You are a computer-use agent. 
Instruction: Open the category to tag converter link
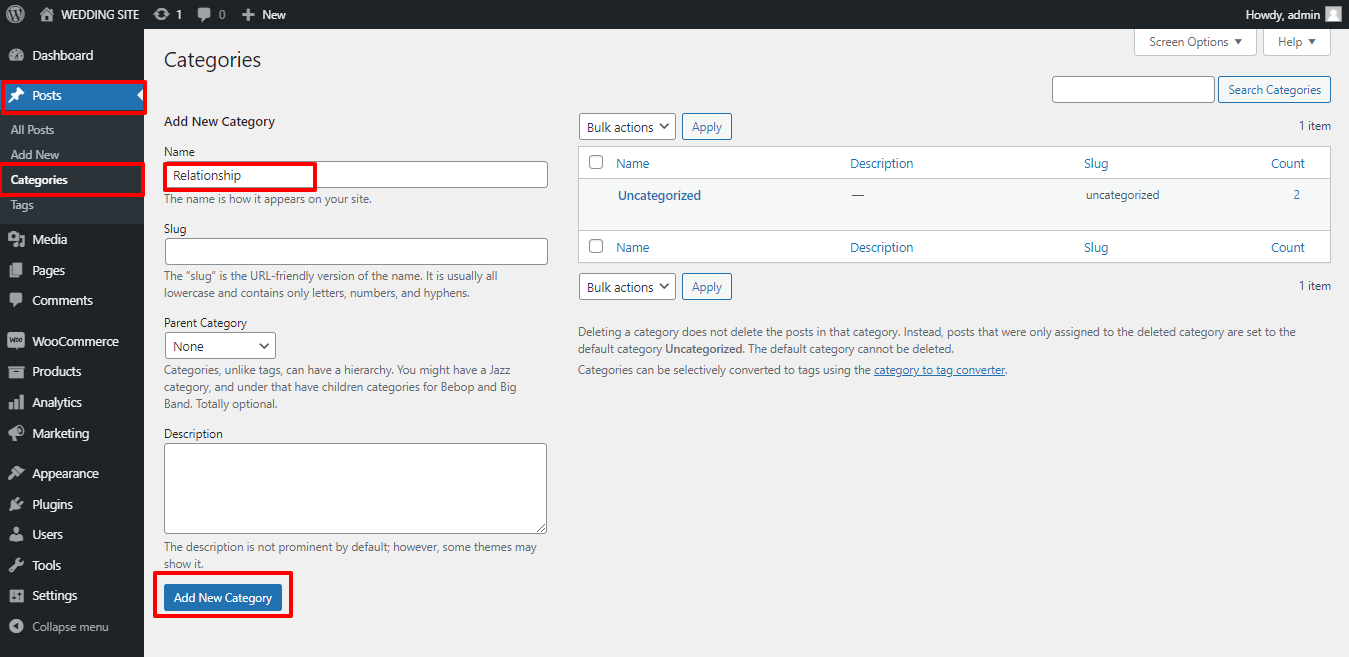click(x=939, y=370)
